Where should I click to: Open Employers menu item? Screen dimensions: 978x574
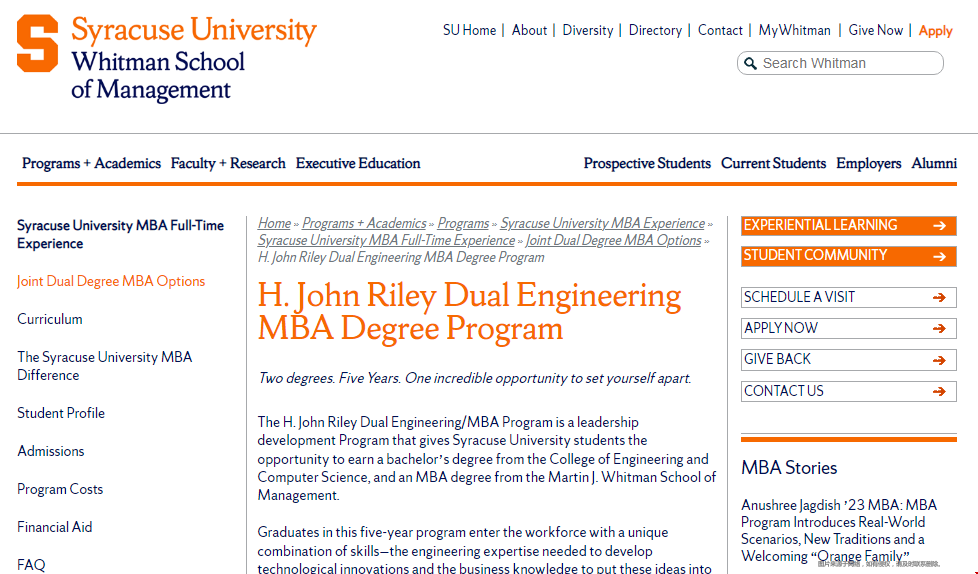[x=868, y=163]
